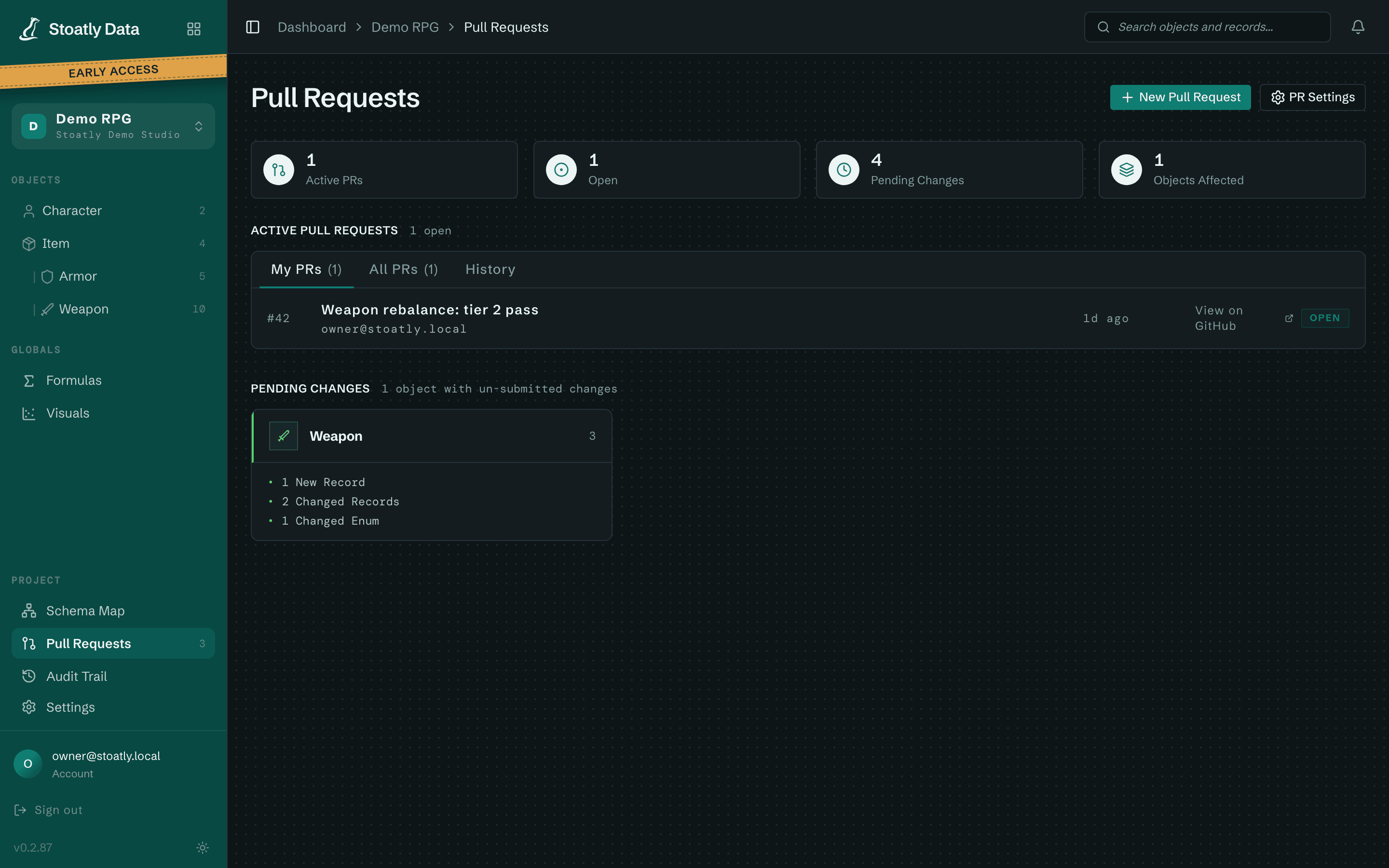1389x868 pixels.
Task: Open the notifications bell
Action: click(1358, 27)
